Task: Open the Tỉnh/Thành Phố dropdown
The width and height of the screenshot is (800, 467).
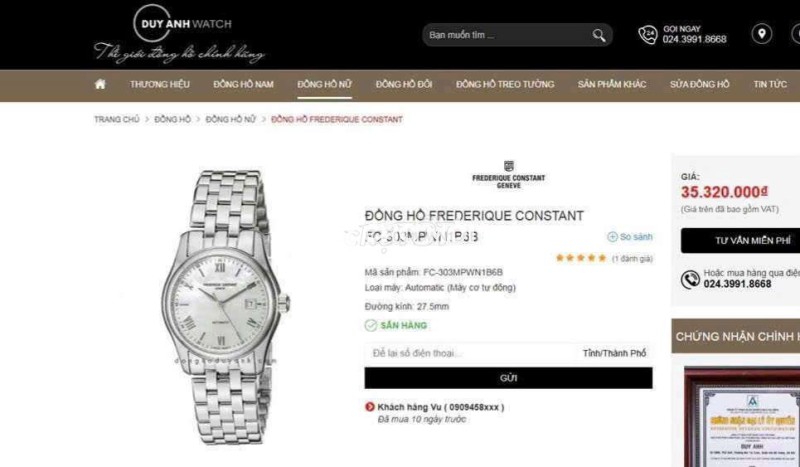Action: [614, 353]
